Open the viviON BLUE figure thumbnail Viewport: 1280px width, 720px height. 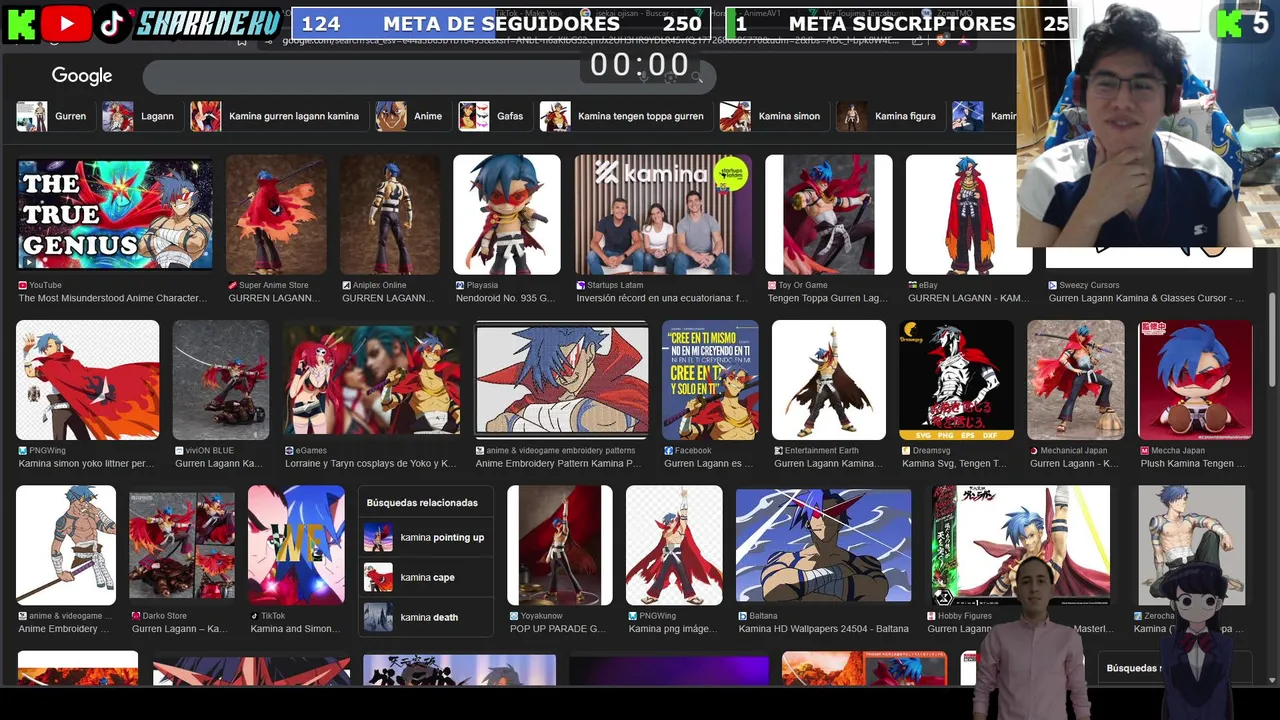click(x=221, y=380)
